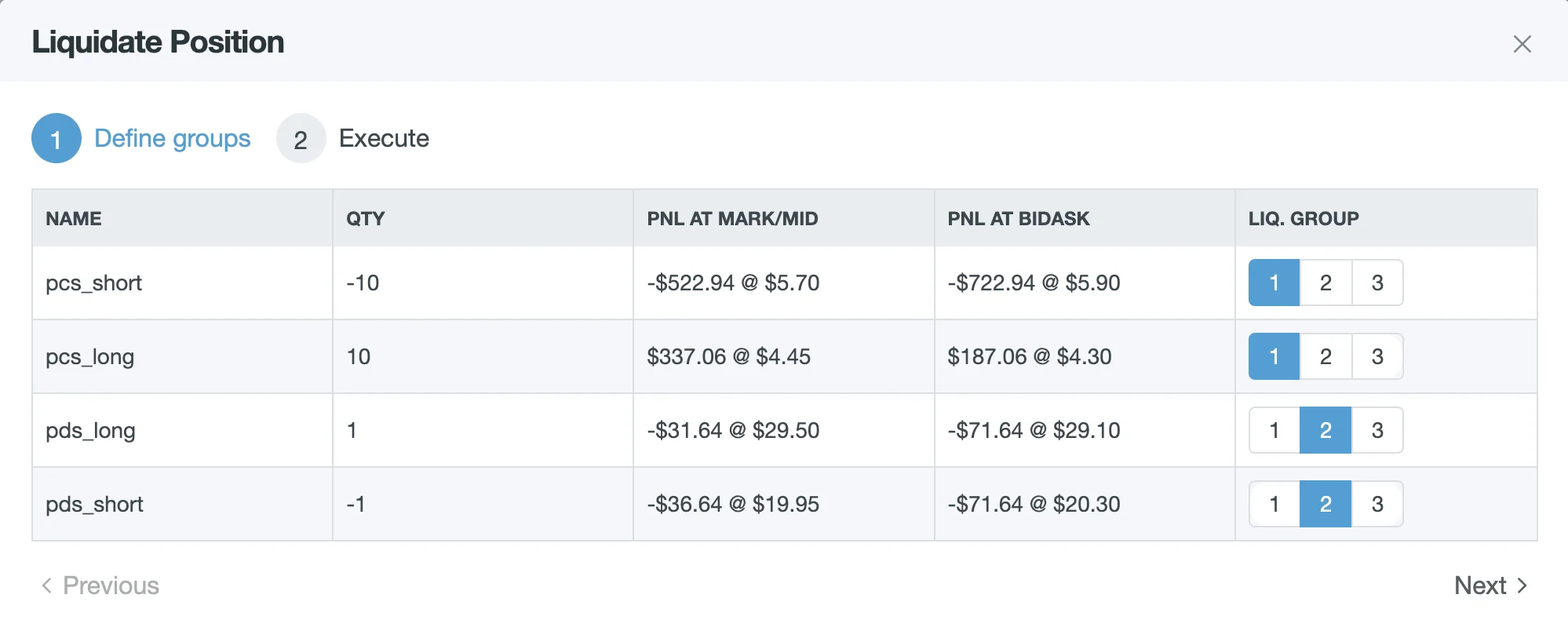
Task: Click the QTY column header
Action: [366, 218]
